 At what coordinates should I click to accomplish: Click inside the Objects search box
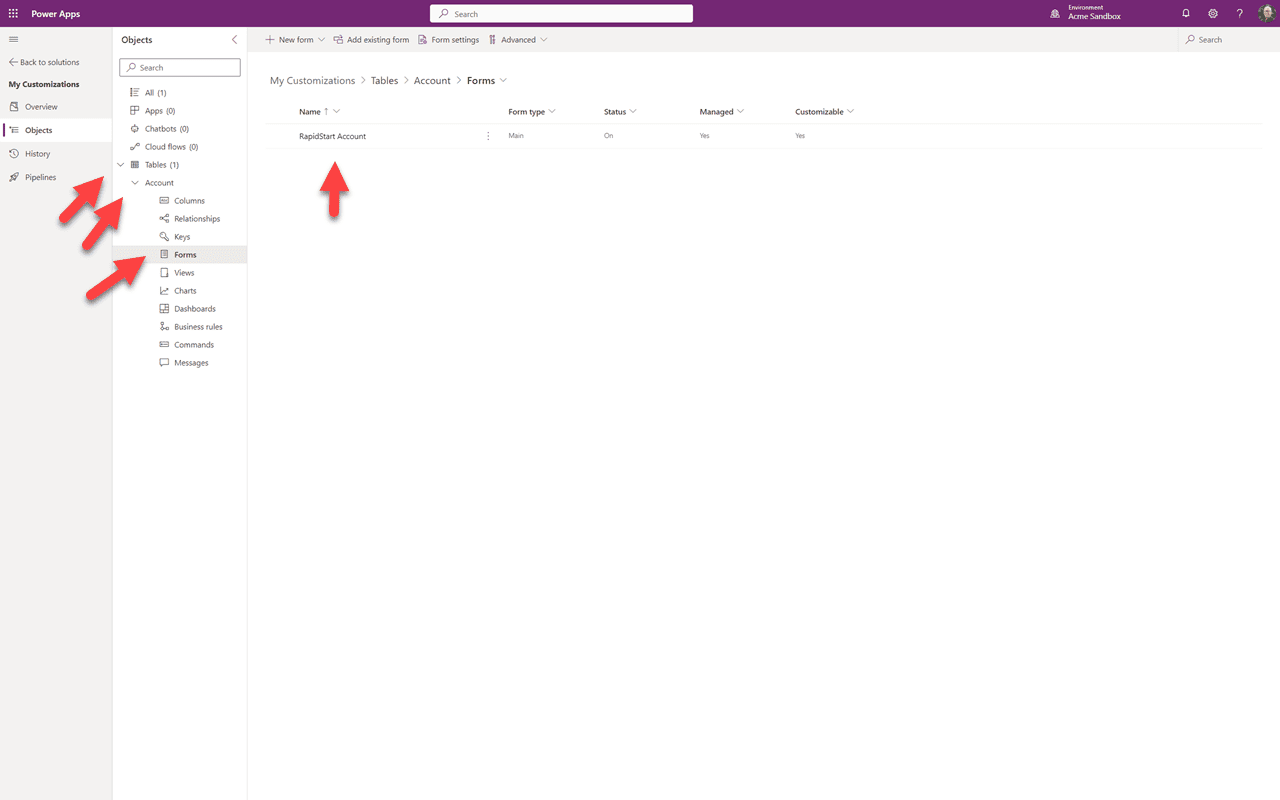[180, 67]
